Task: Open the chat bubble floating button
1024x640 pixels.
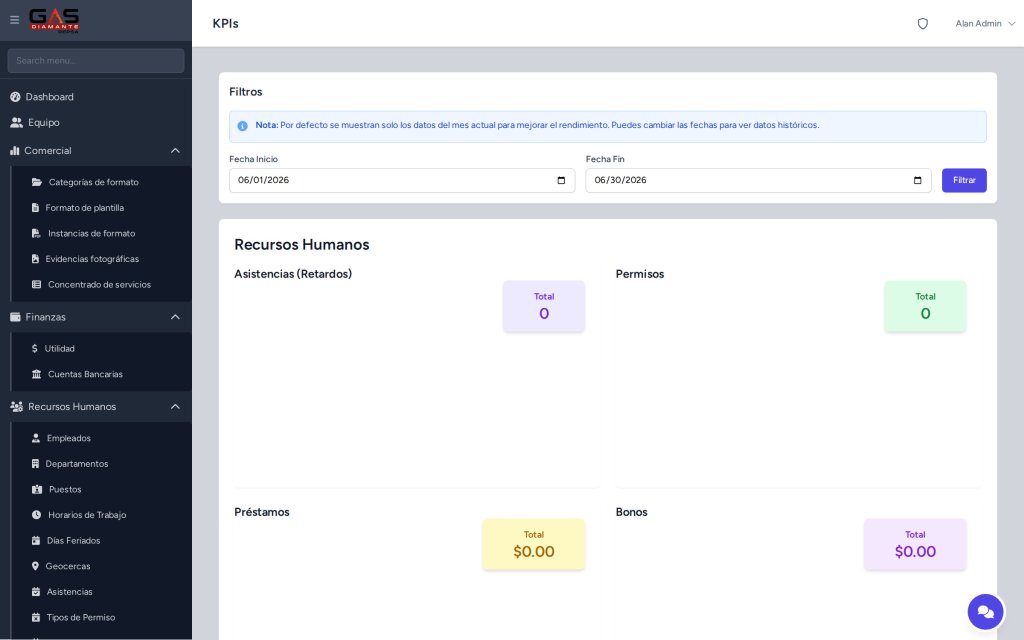Action: 985,612
